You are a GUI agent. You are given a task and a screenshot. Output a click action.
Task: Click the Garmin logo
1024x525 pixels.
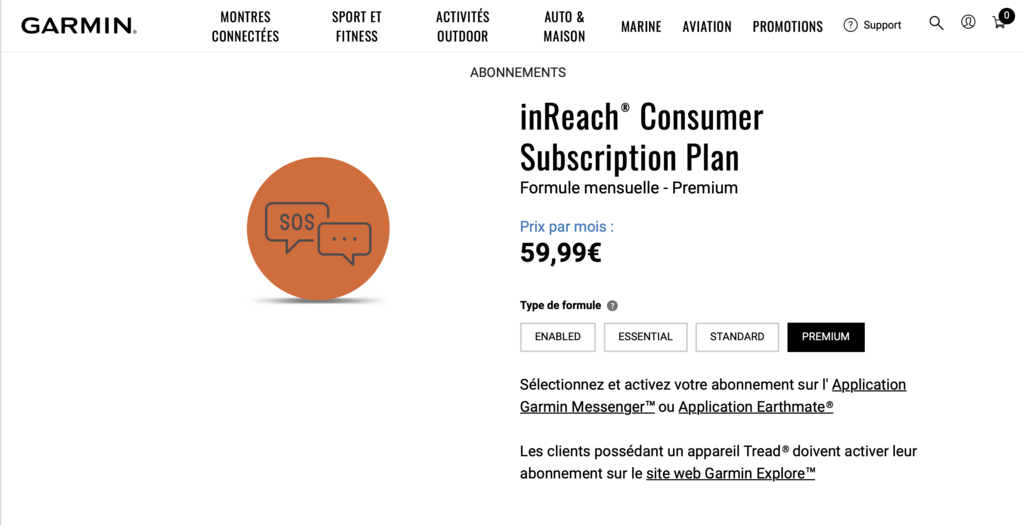coord(78,26)
